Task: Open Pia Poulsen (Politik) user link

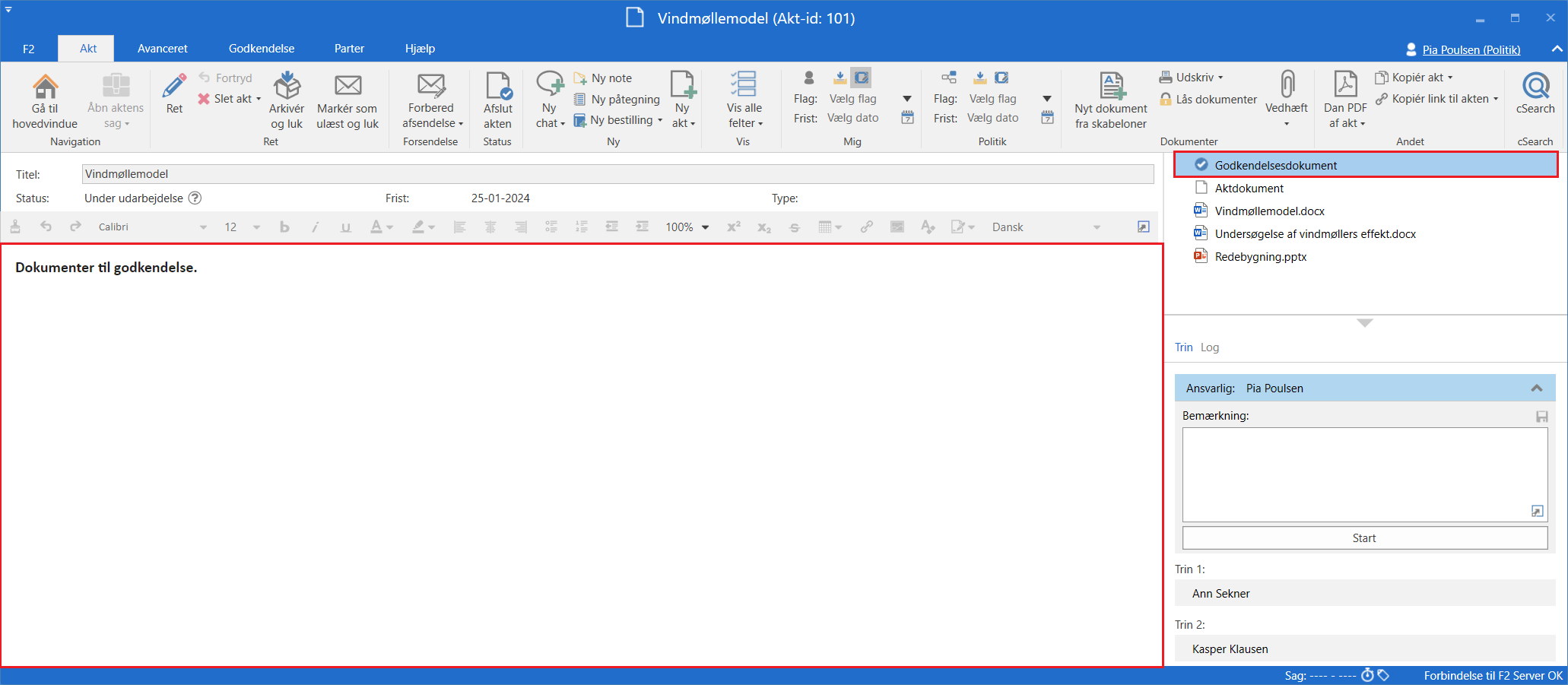Action: (x=1471, y=49)
